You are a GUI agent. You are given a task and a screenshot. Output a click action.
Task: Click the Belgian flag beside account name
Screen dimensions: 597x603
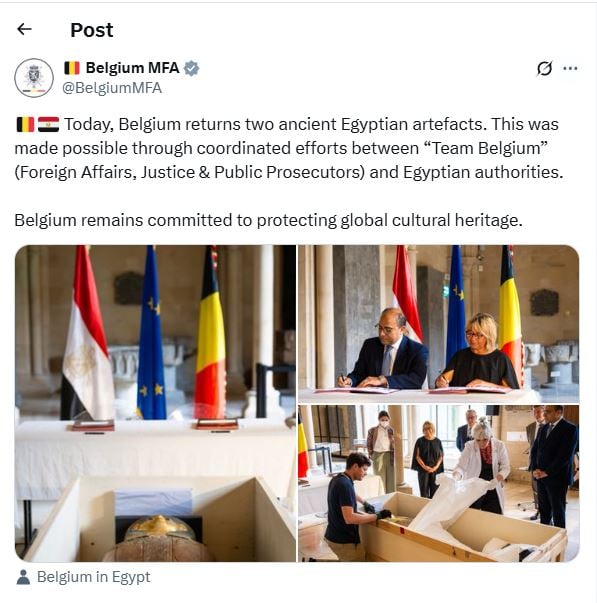coord(72,68)
